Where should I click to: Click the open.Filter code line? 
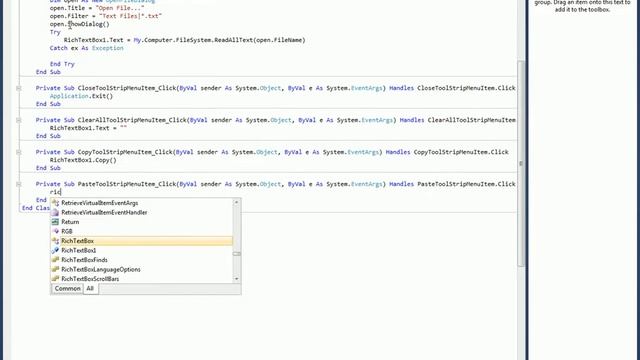tap(106, 16)
